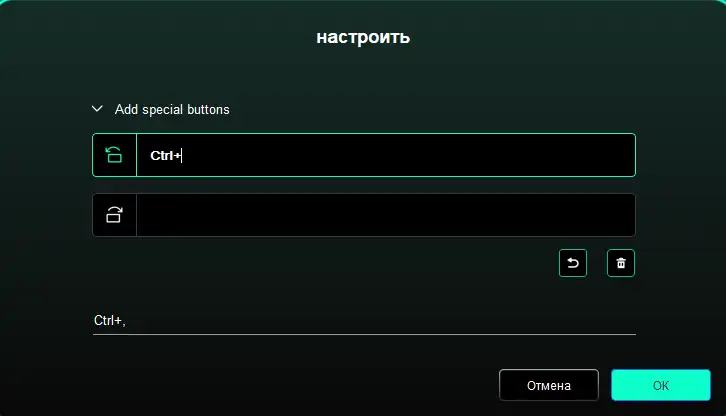Click the name field showing Ctrl+,
This screenshot has height=416, width=726.
click(x=364, y=321)
